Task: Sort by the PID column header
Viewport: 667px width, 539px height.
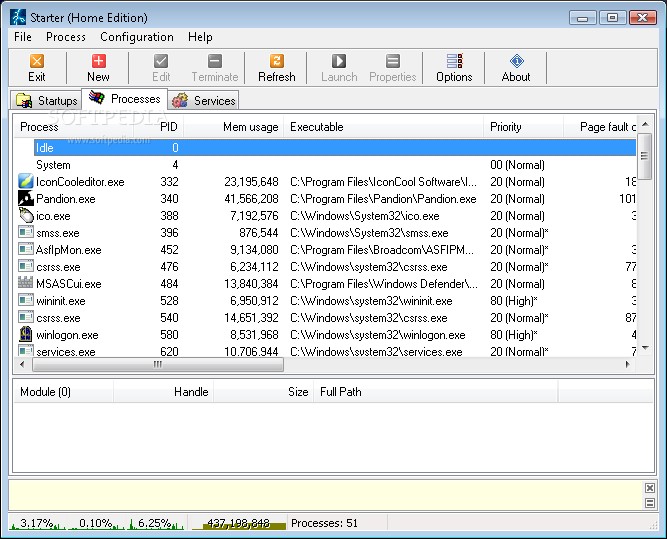Action: (159, 127)
